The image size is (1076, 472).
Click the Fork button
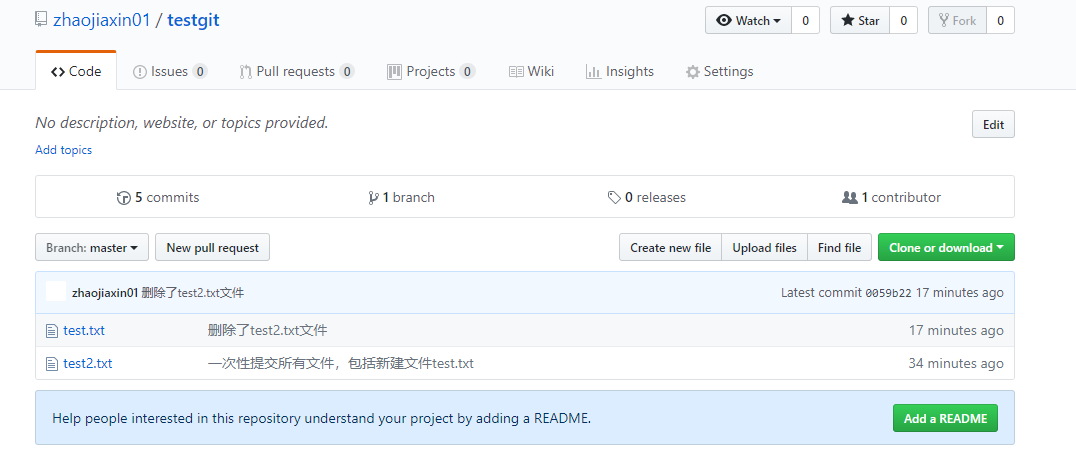(958, 21)
